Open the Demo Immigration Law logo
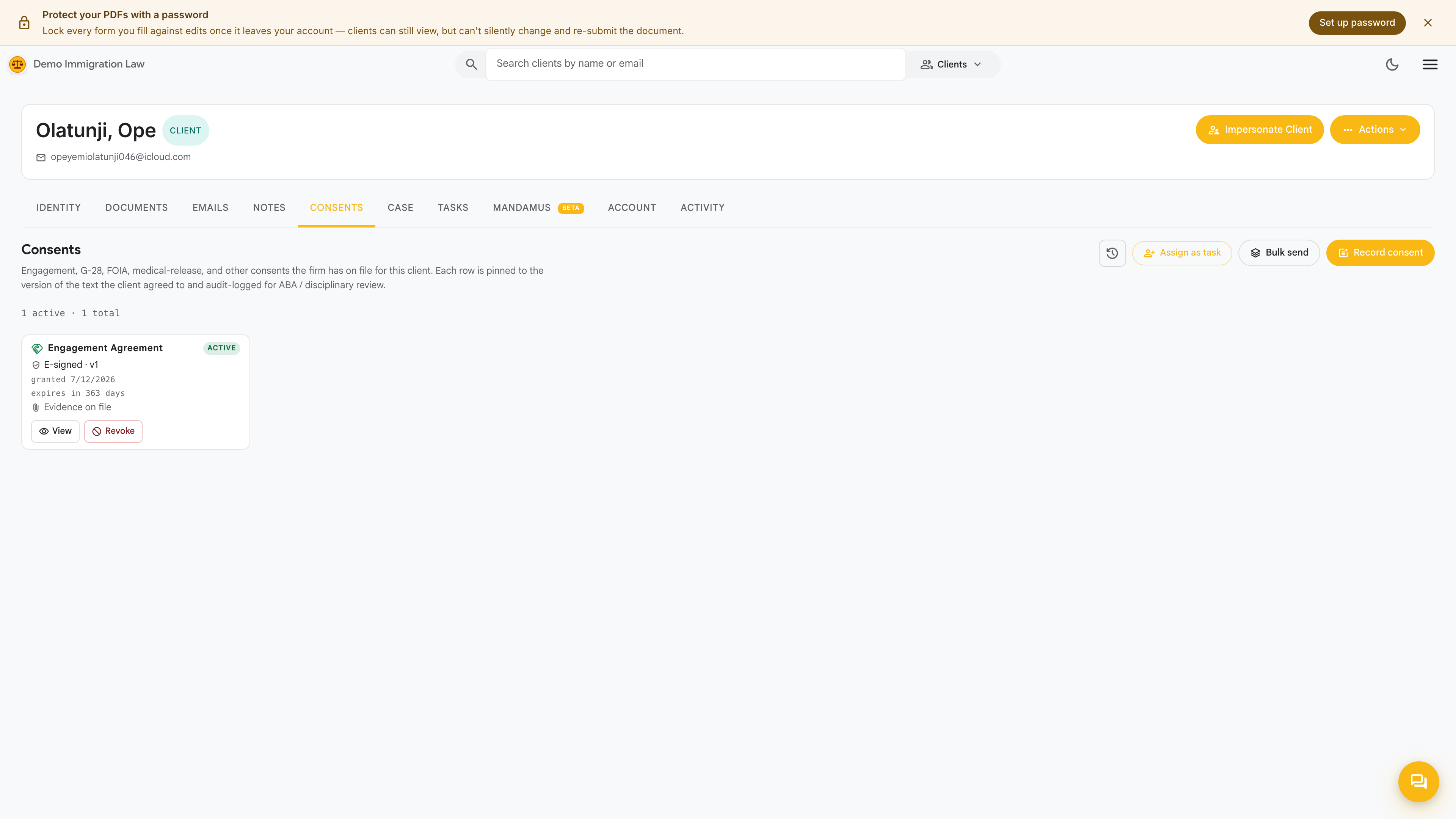Viewport: 1456px width, 819px height. coord(17,64)
